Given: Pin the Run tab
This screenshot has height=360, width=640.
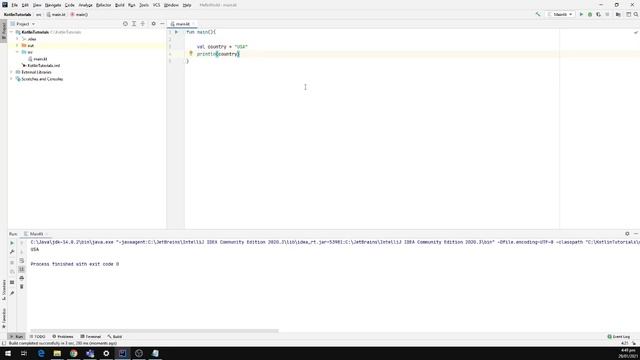Looking at the screenshot, I should [12, 293].
